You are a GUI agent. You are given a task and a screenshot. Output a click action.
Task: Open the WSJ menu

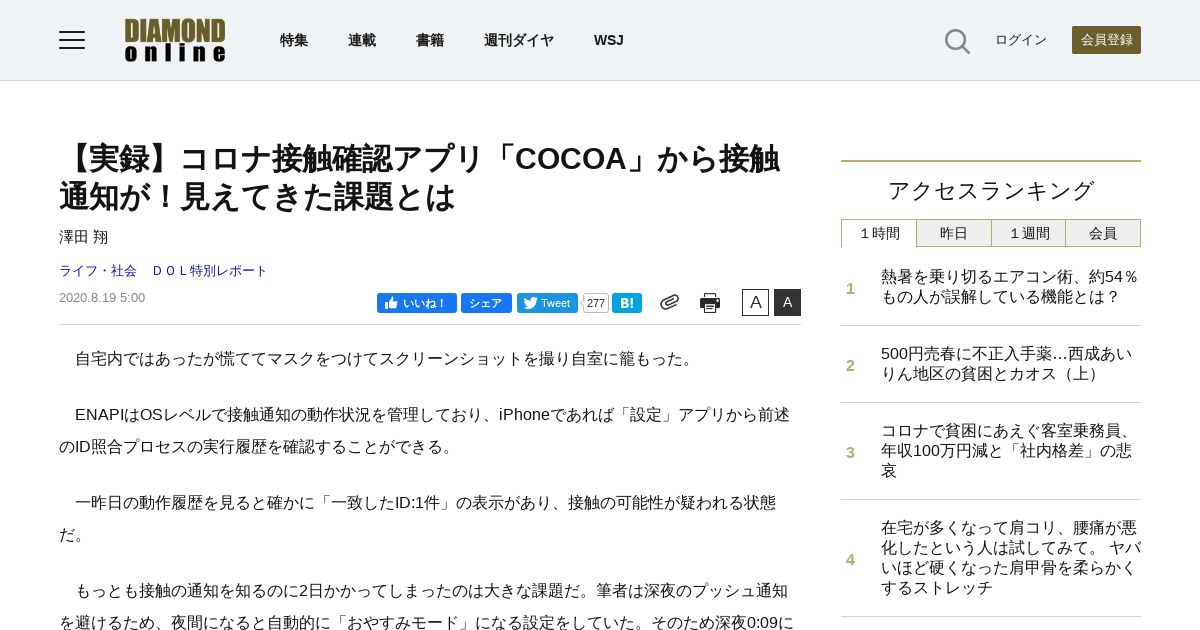point(608,40)
